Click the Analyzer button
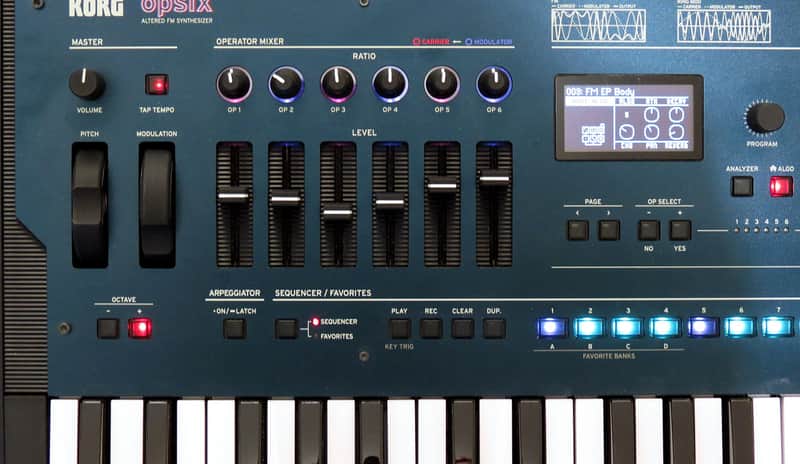This screenshot has height=464, width=800. 742,186
